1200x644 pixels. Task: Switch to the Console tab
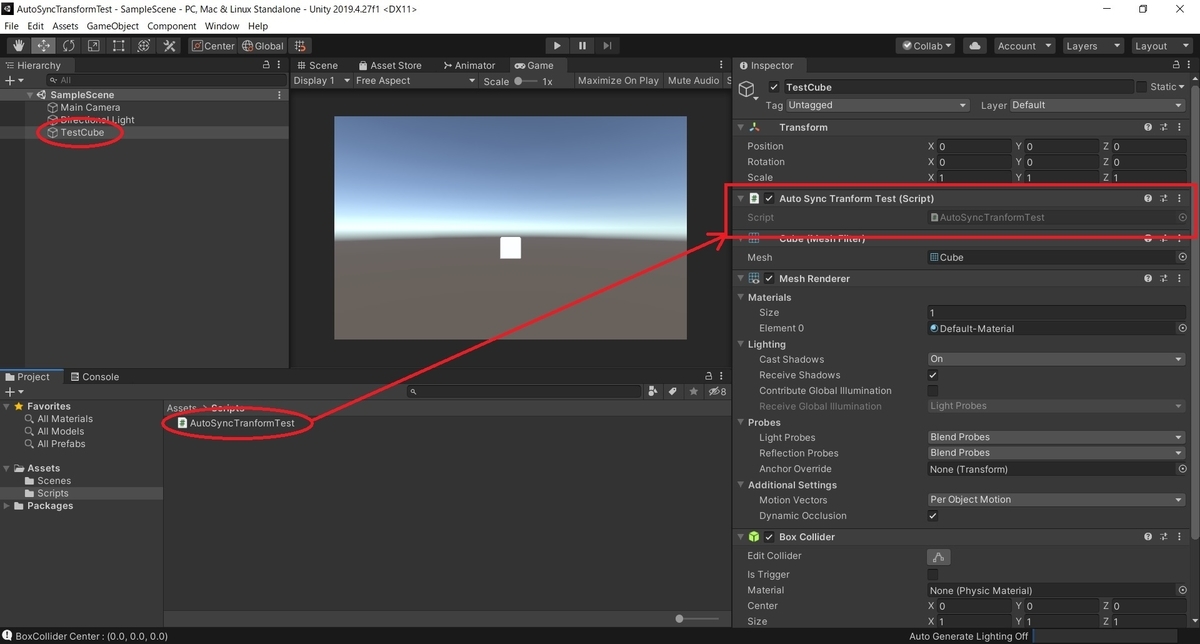point(94,377)
